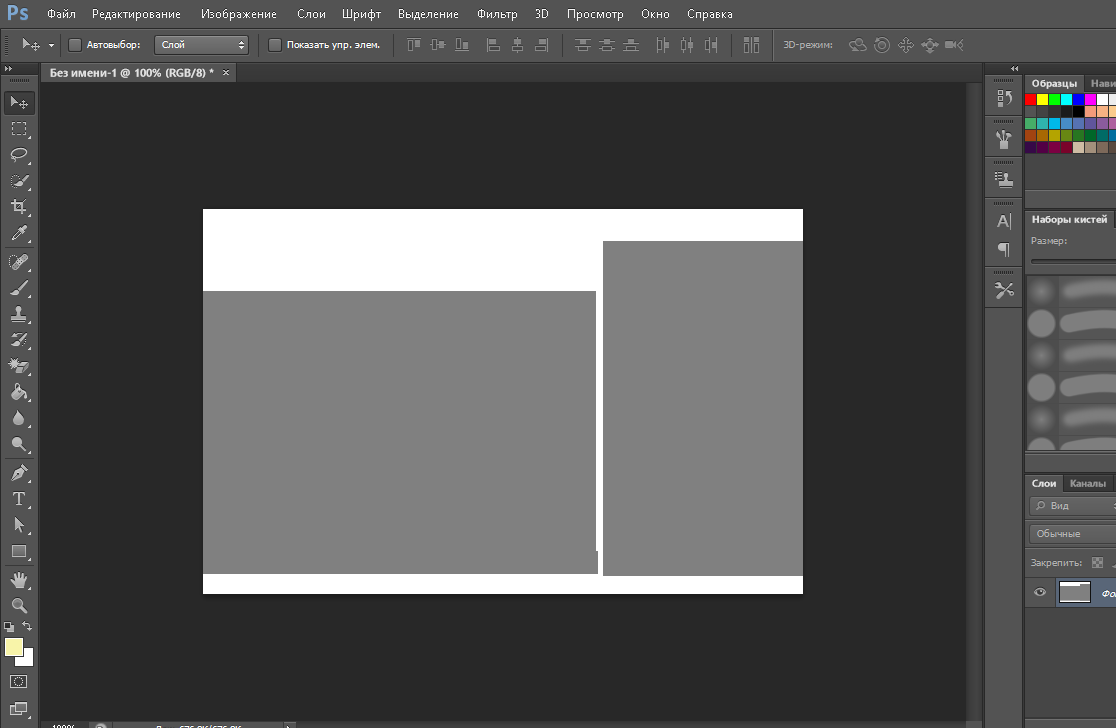Pick the Eyedropper tool
This screenshot has height=728, width=1116.
[19, 234]
